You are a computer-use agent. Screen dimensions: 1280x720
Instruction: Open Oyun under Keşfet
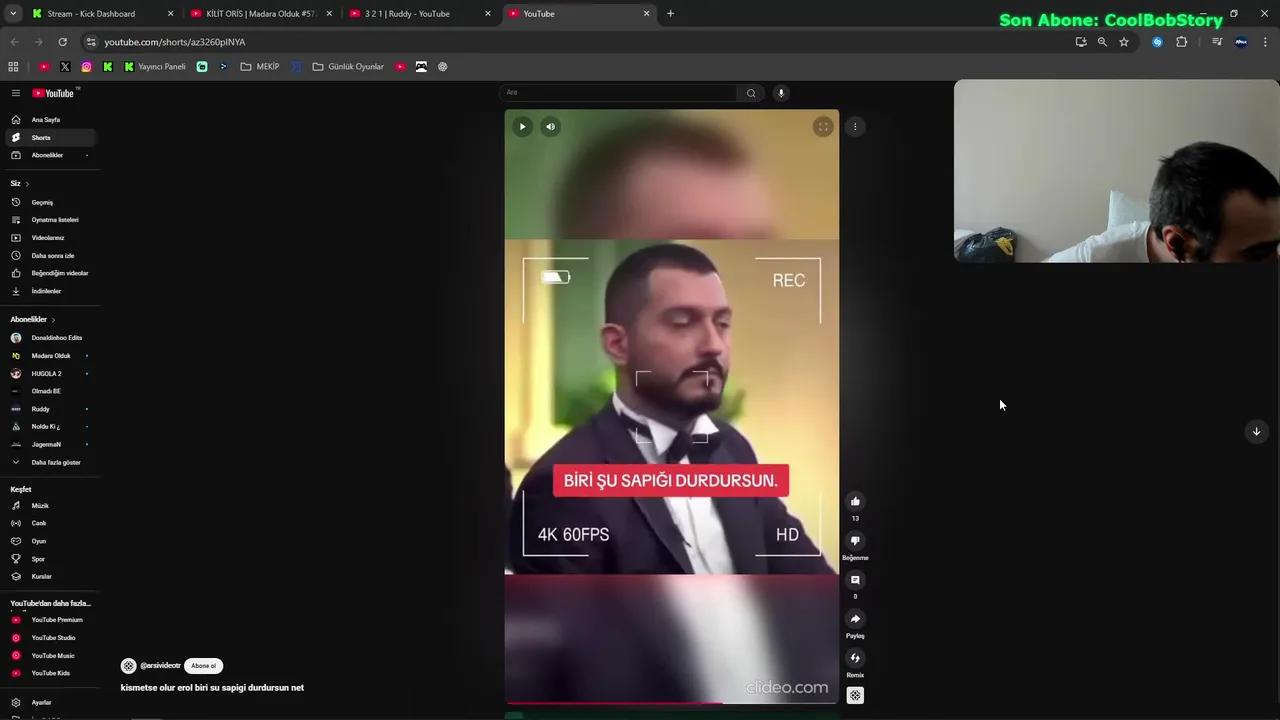click(50, 541)
